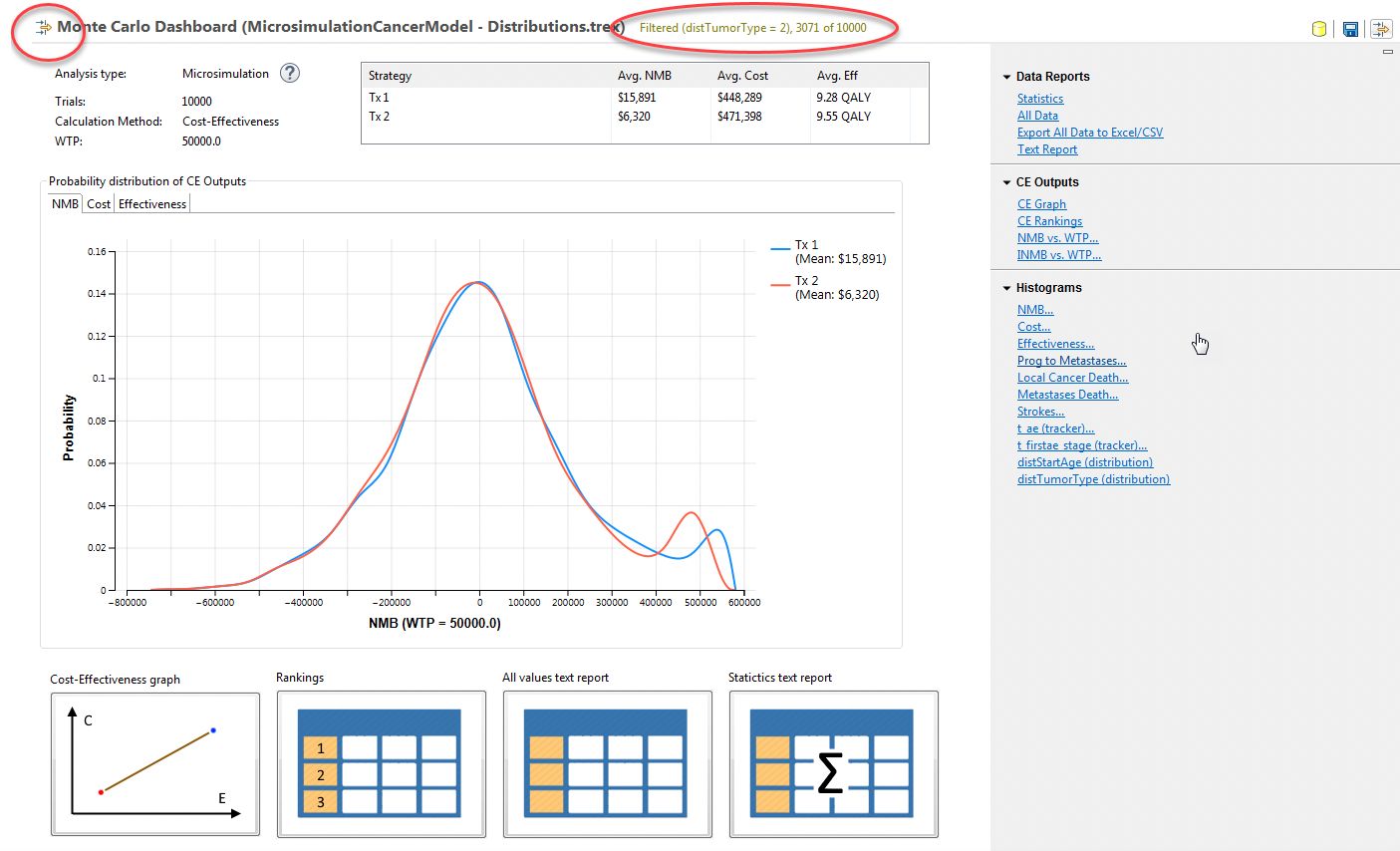Open the Cost histogram link
Viewport: 1400px width, 851px height.
click(1033, 327)
